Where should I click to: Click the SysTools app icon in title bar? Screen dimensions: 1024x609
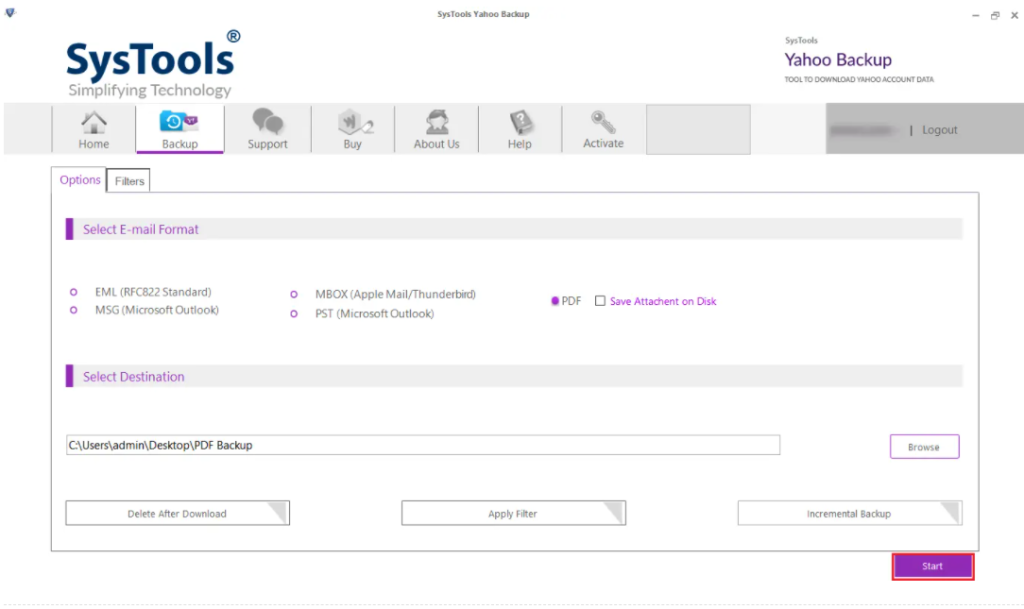pyautogui.click(x=10, y=12)
